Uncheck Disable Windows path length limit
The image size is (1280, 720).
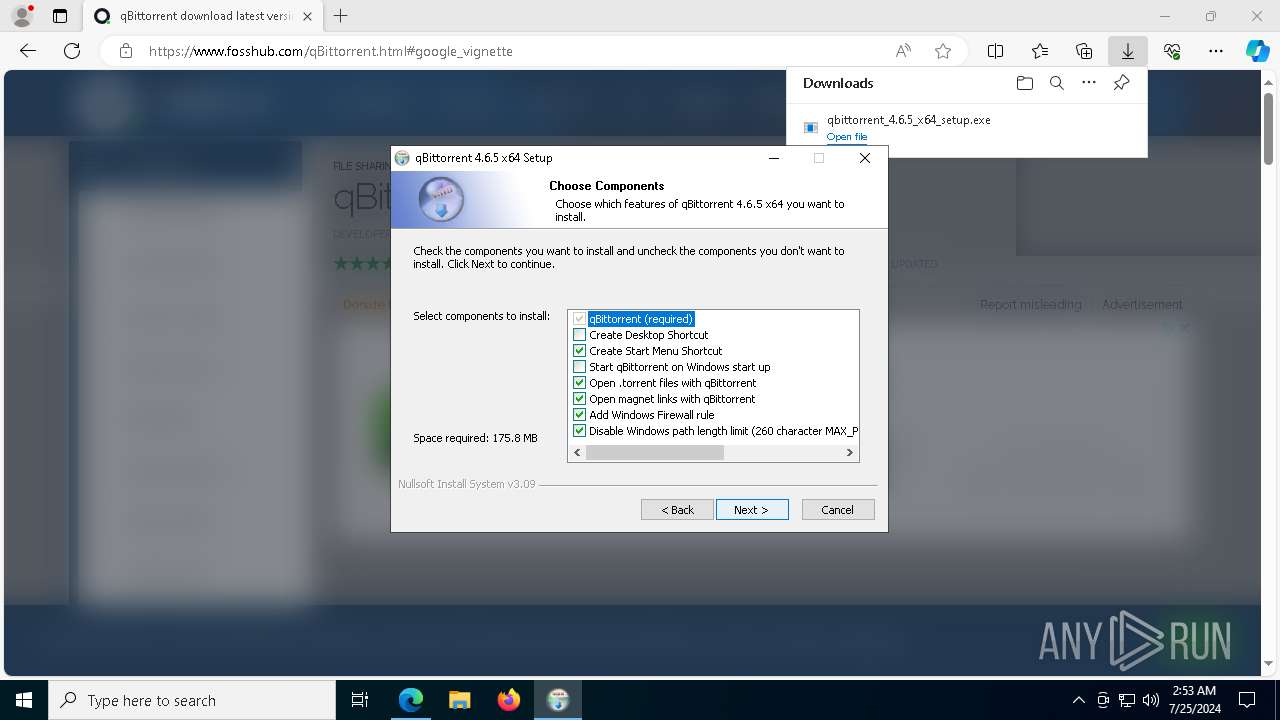(579, 431)
